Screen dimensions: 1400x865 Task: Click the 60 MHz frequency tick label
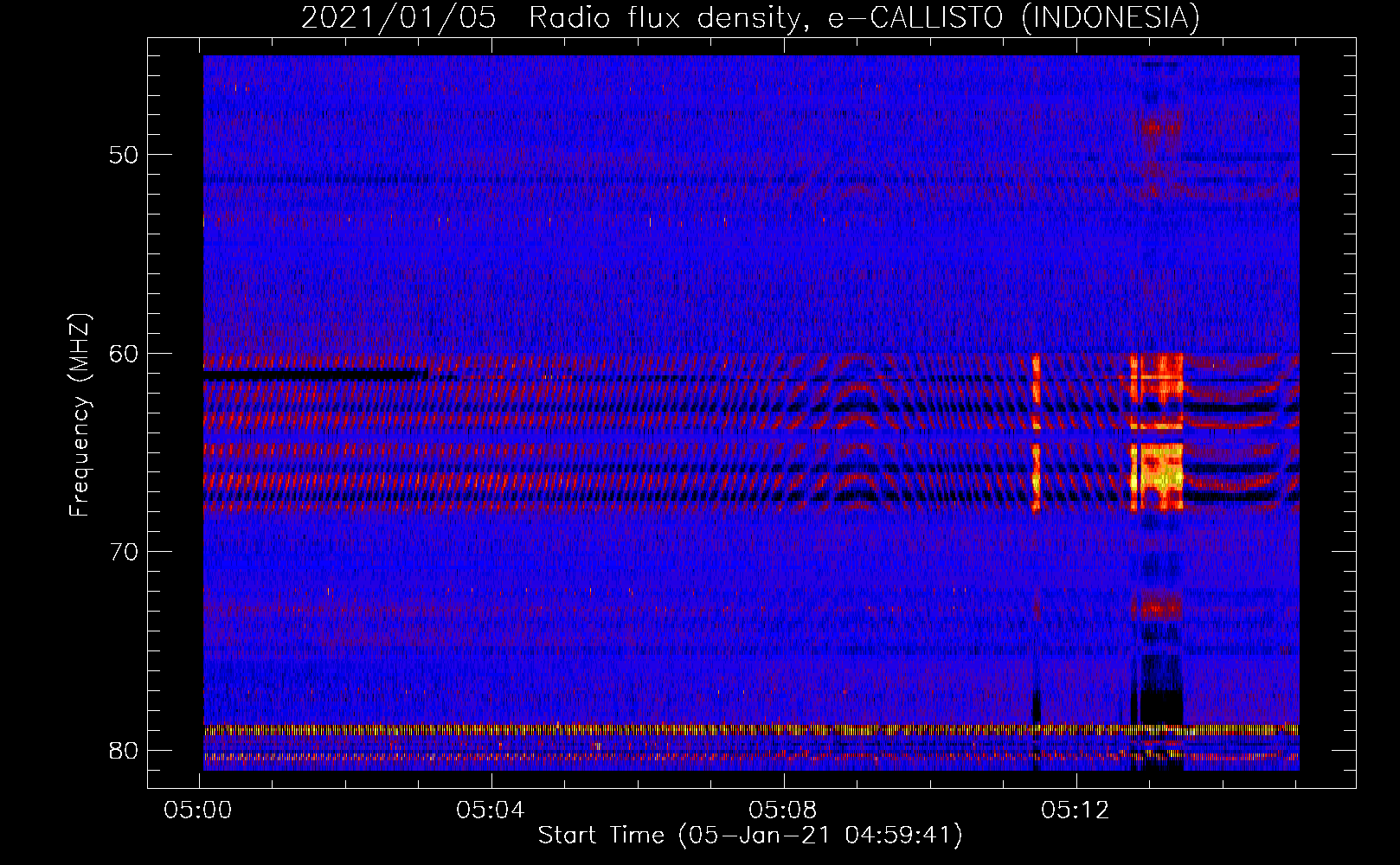(124, 353)
